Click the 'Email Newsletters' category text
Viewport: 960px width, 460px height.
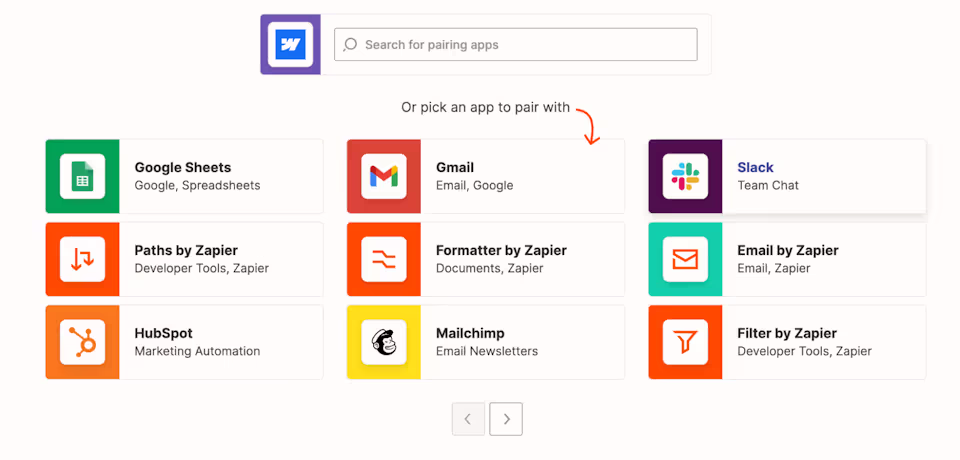(x=487, y=352)
